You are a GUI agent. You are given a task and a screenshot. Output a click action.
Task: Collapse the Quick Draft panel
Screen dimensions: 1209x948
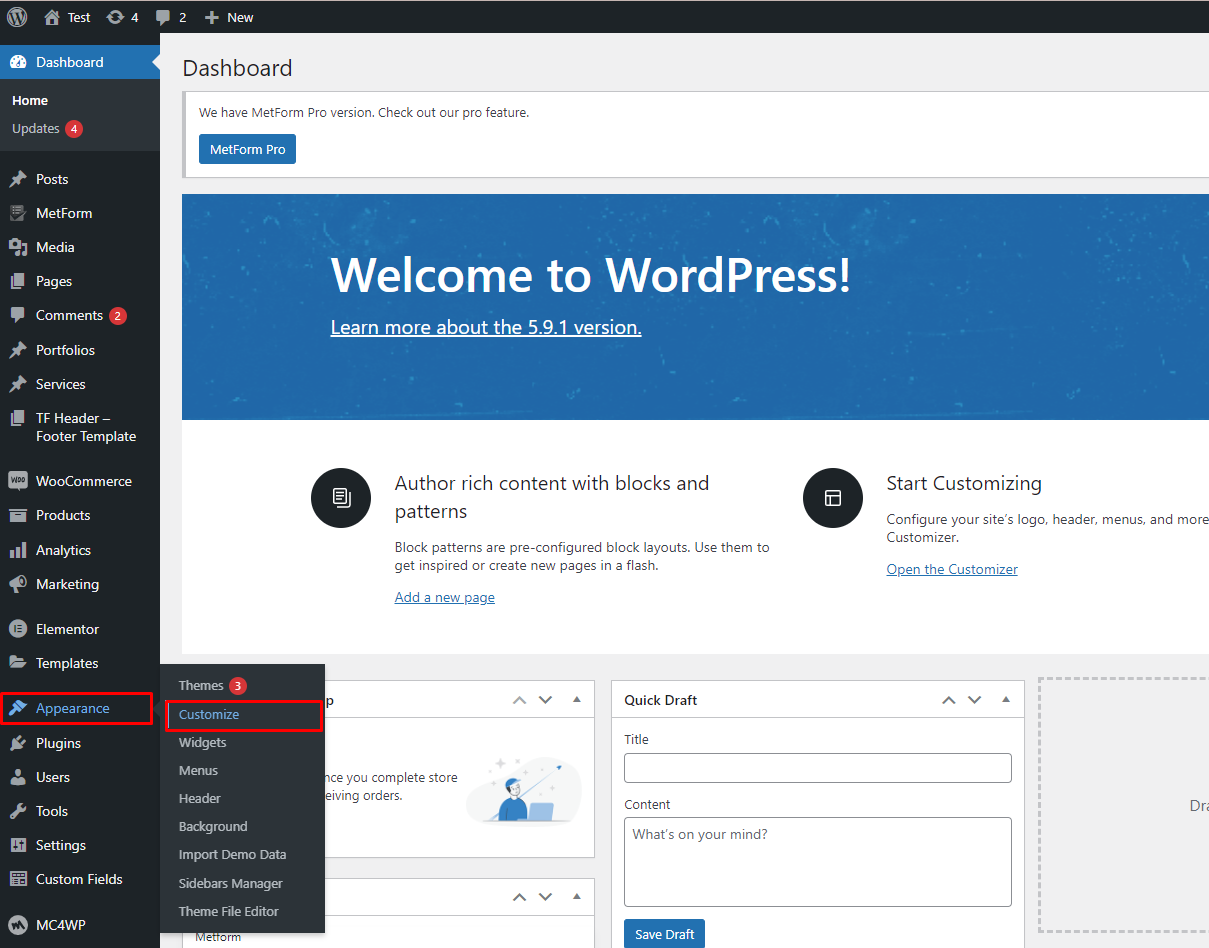point(1006,700)
